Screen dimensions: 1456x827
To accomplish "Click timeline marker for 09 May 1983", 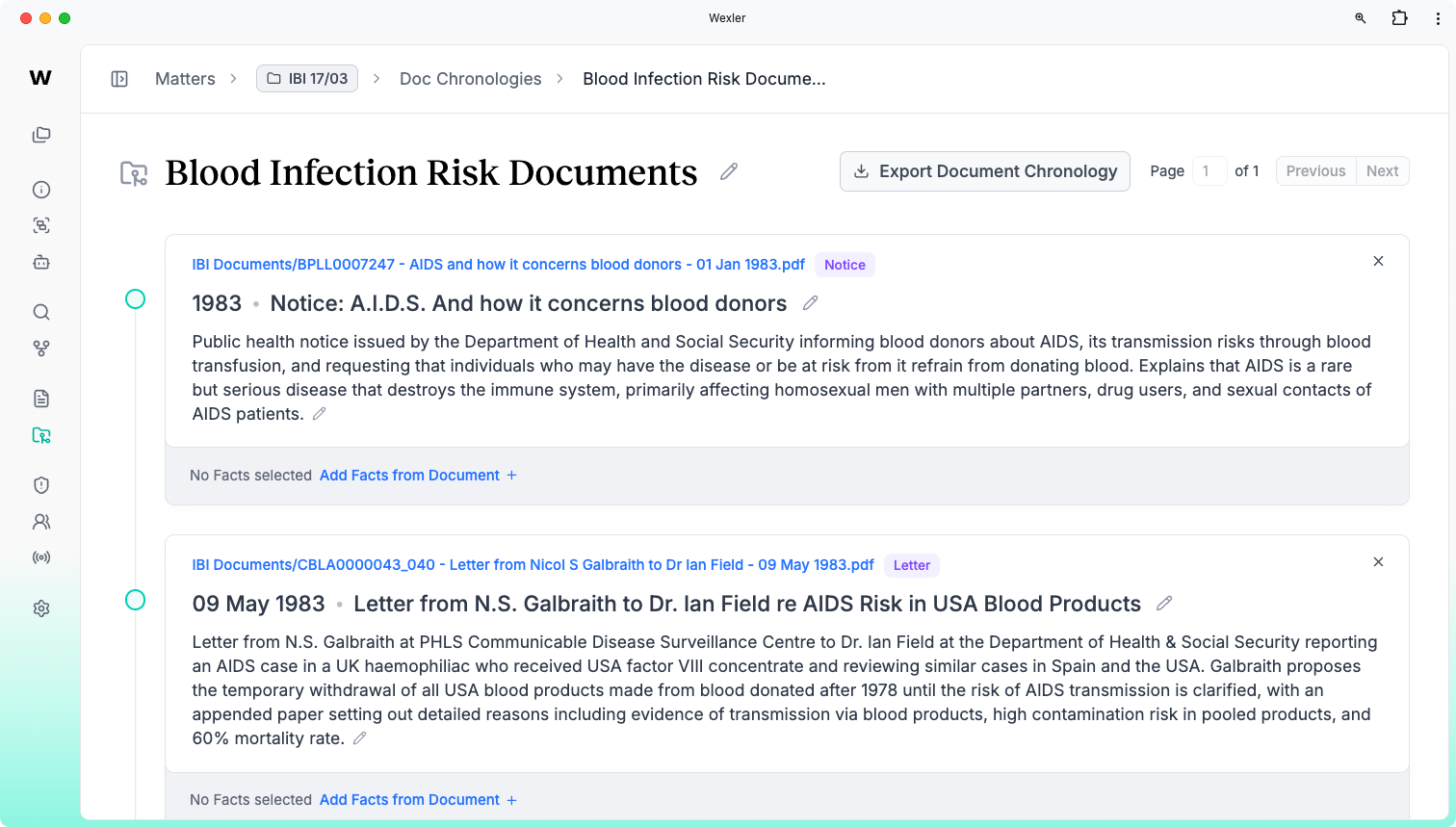I will click(136, 600).
